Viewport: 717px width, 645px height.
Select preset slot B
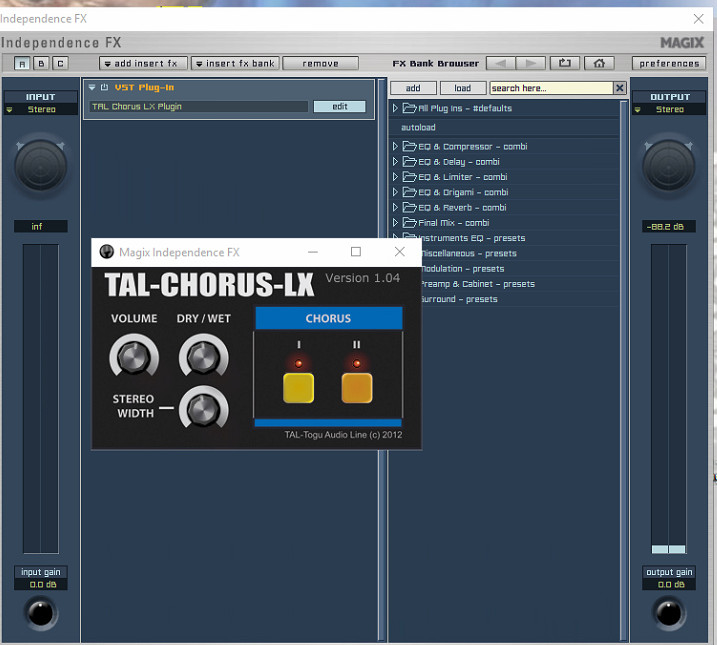pyautogui.click(x=41, y=64)
